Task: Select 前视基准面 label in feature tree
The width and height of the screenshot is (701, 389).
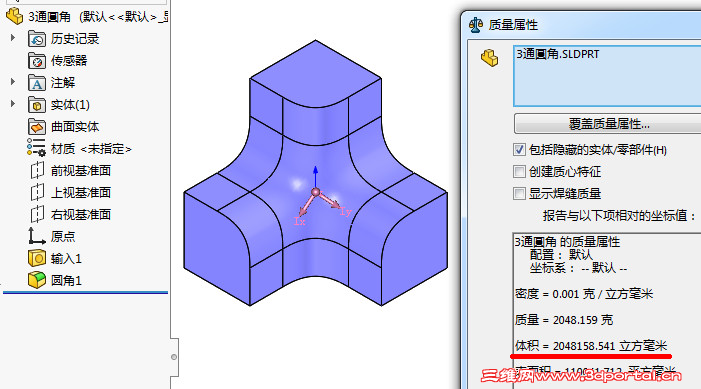Action: click(x=80, y=171)
